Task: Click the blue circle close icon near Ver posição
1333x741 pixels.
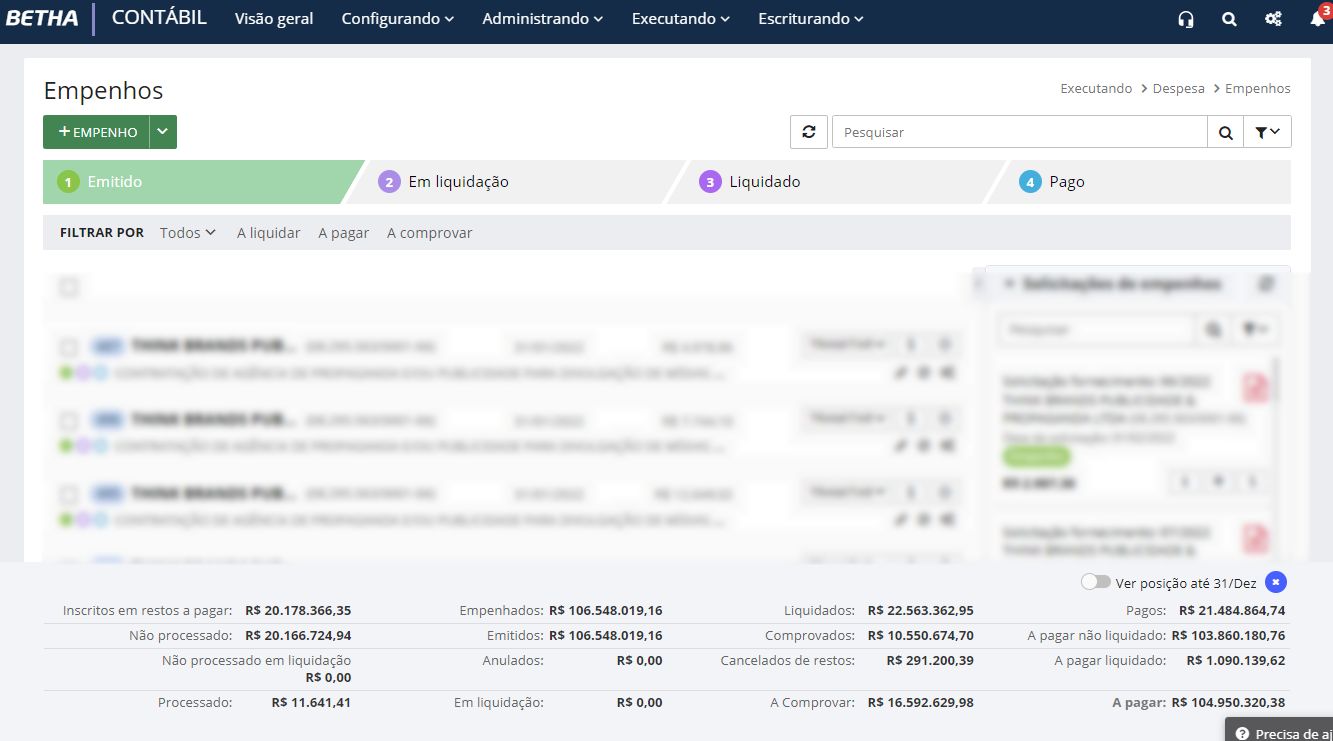Action: [1275, 582]
